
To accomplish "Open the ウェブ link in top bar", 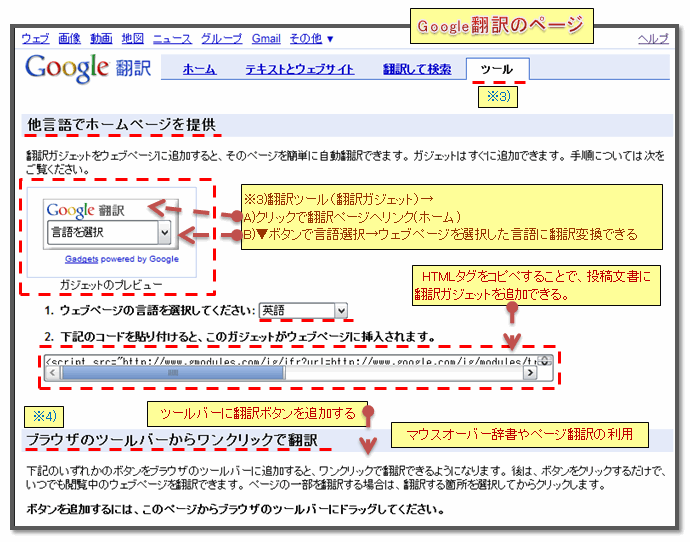I will click(x=35, y=39).
